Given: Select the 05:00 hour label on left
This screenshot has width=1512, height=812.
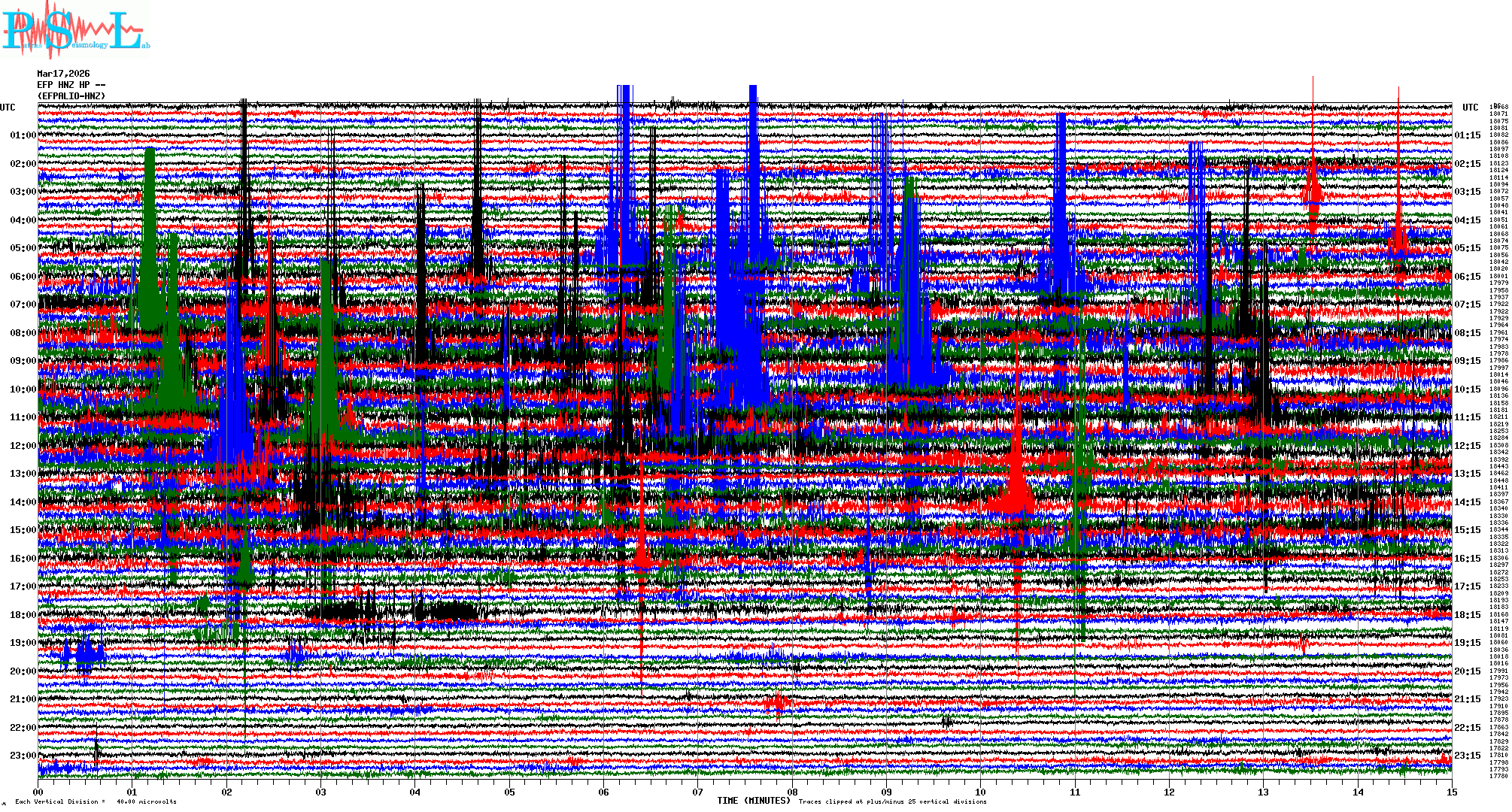Looking at the screenshot, I should 23,248.
